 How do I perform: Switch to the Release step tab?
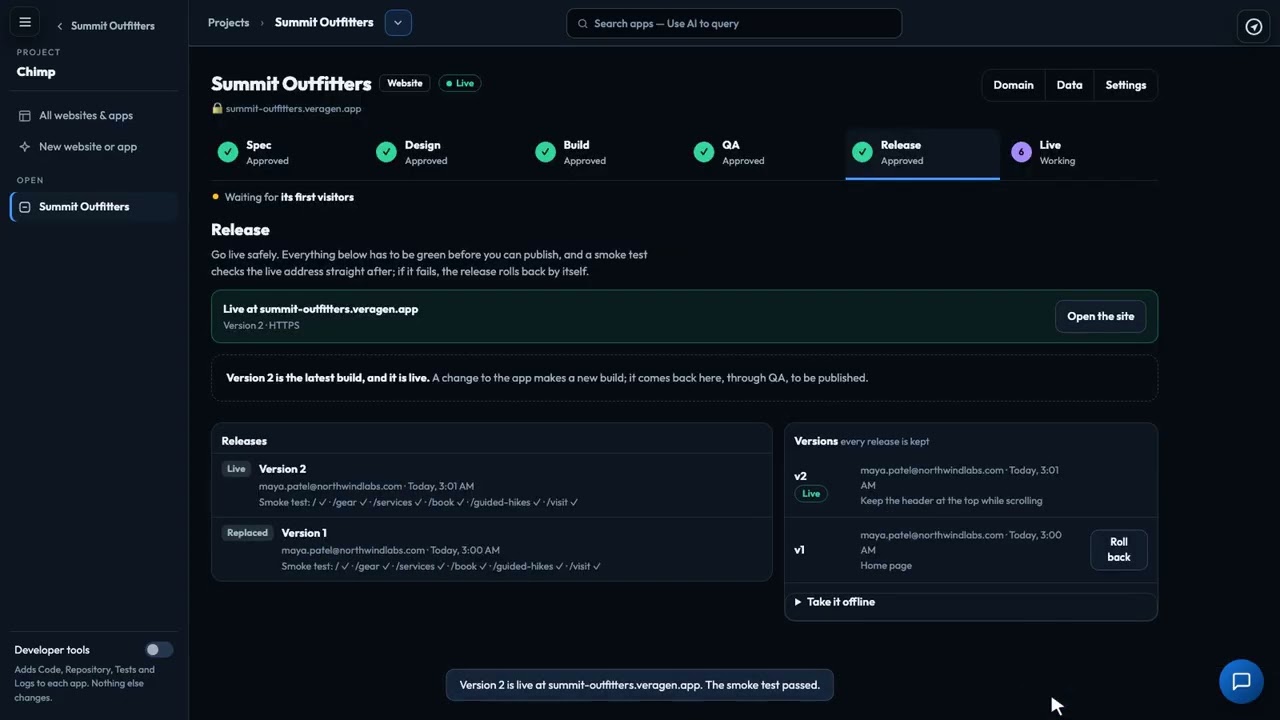point(922,153)
